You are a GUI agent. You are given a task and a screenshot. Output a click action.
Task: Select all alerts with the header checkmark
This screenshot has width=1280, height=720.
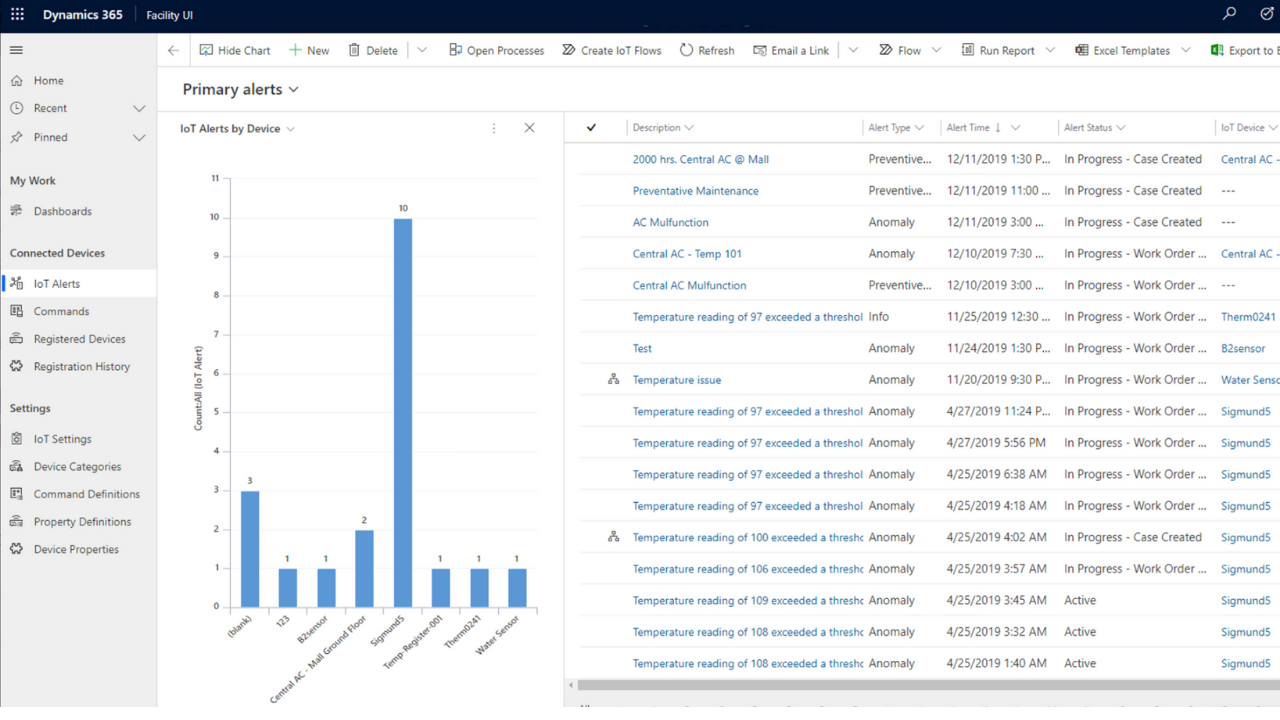pos(592,128)
